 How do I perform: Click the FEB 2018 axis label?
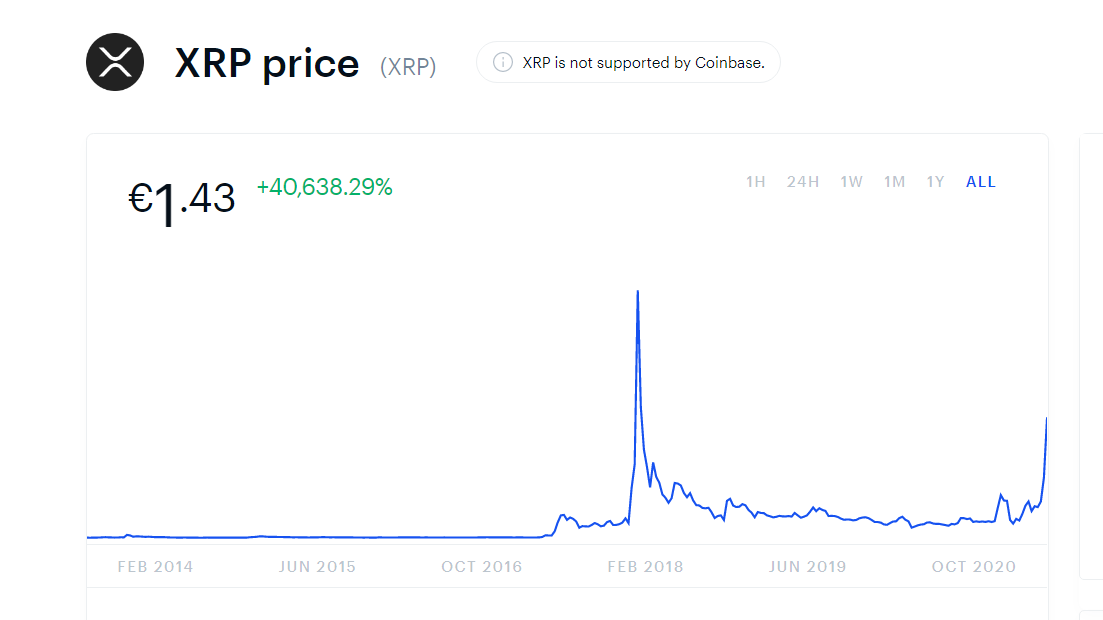645,567
